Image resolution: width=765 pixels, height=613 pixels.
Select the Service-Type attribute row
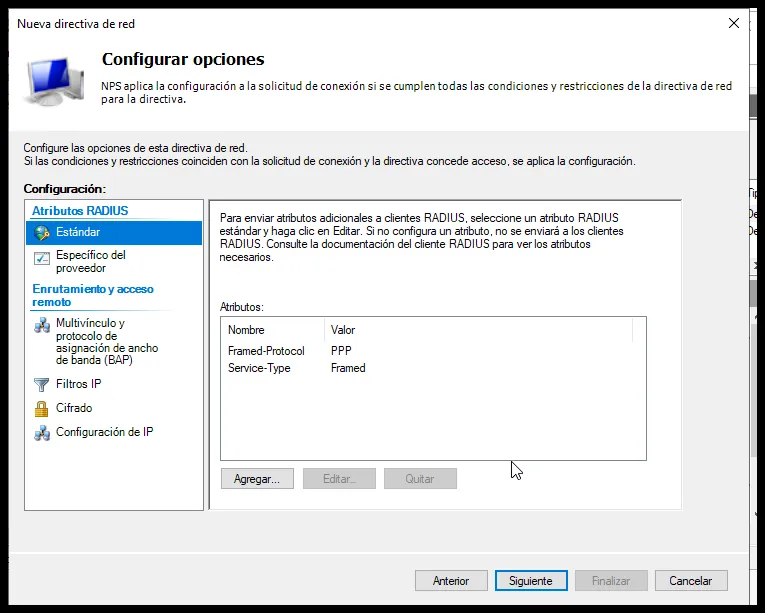click(433, 368)
